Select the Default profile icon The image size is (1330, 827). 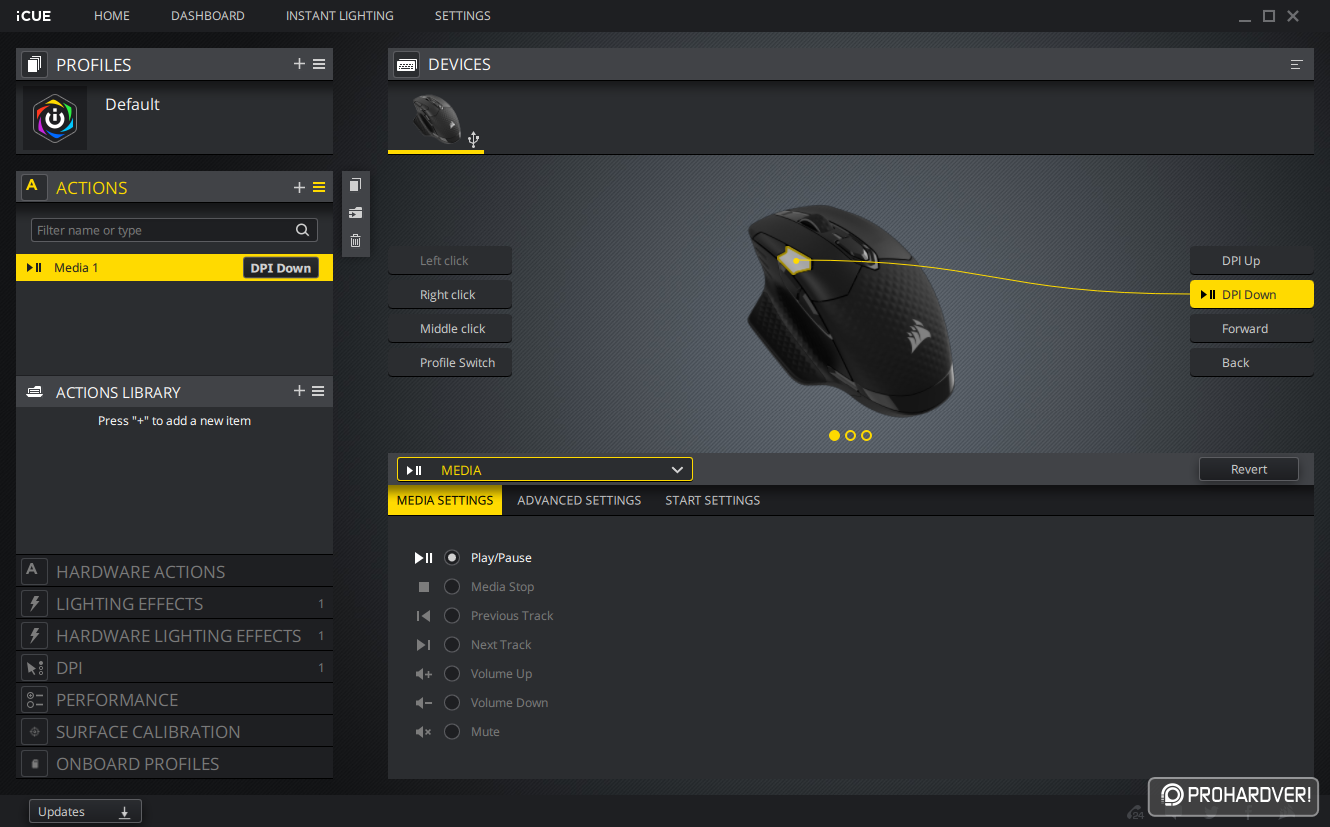tap(55, 118)
